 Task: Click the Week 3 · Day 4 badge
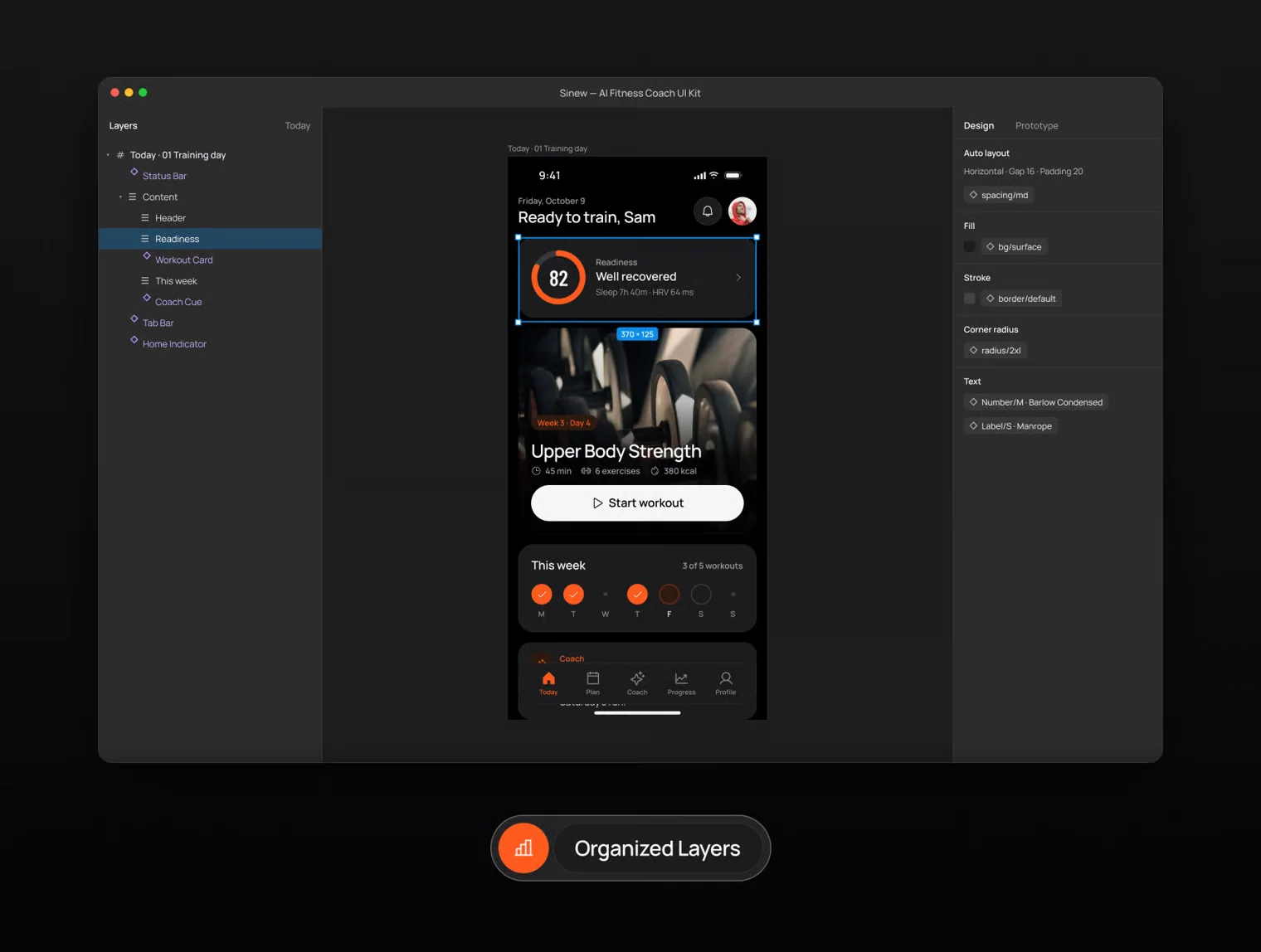point(563,423)
